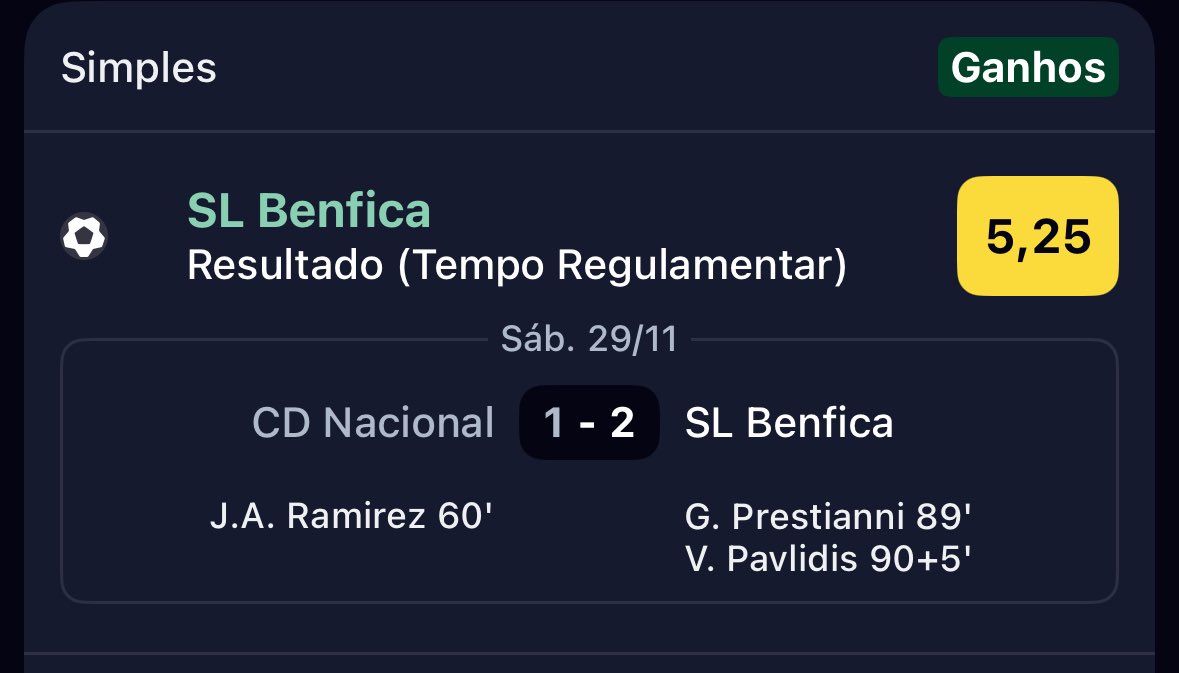The height and width of the screenshot is (673, 1179).
Task: Click the soccer ball sport icon
Action: [x=83, y=236]
